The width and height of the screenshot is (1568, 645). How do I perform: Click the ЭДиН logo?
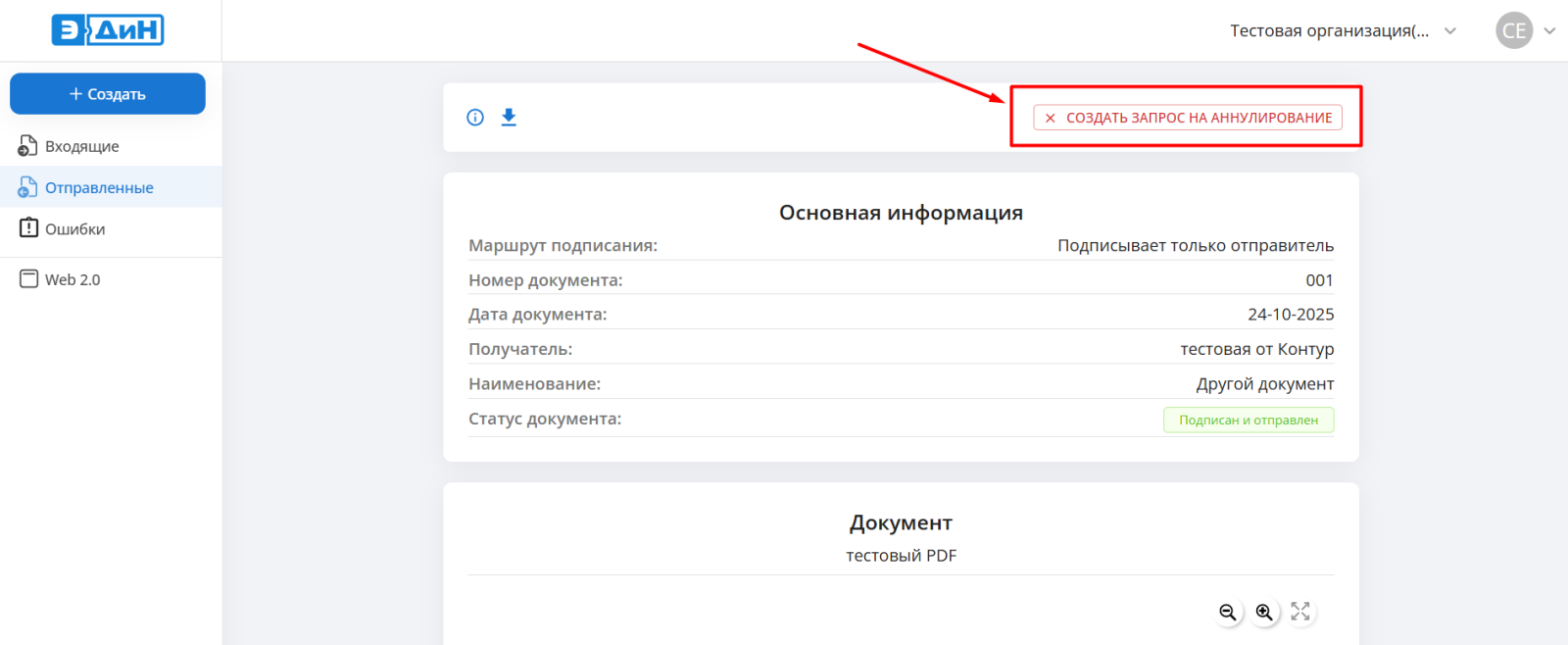(108, 30)
